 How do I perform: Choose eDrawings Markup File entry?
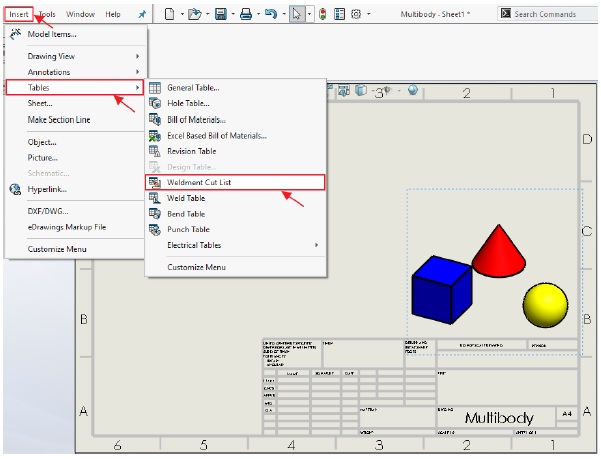pos(67,227)
